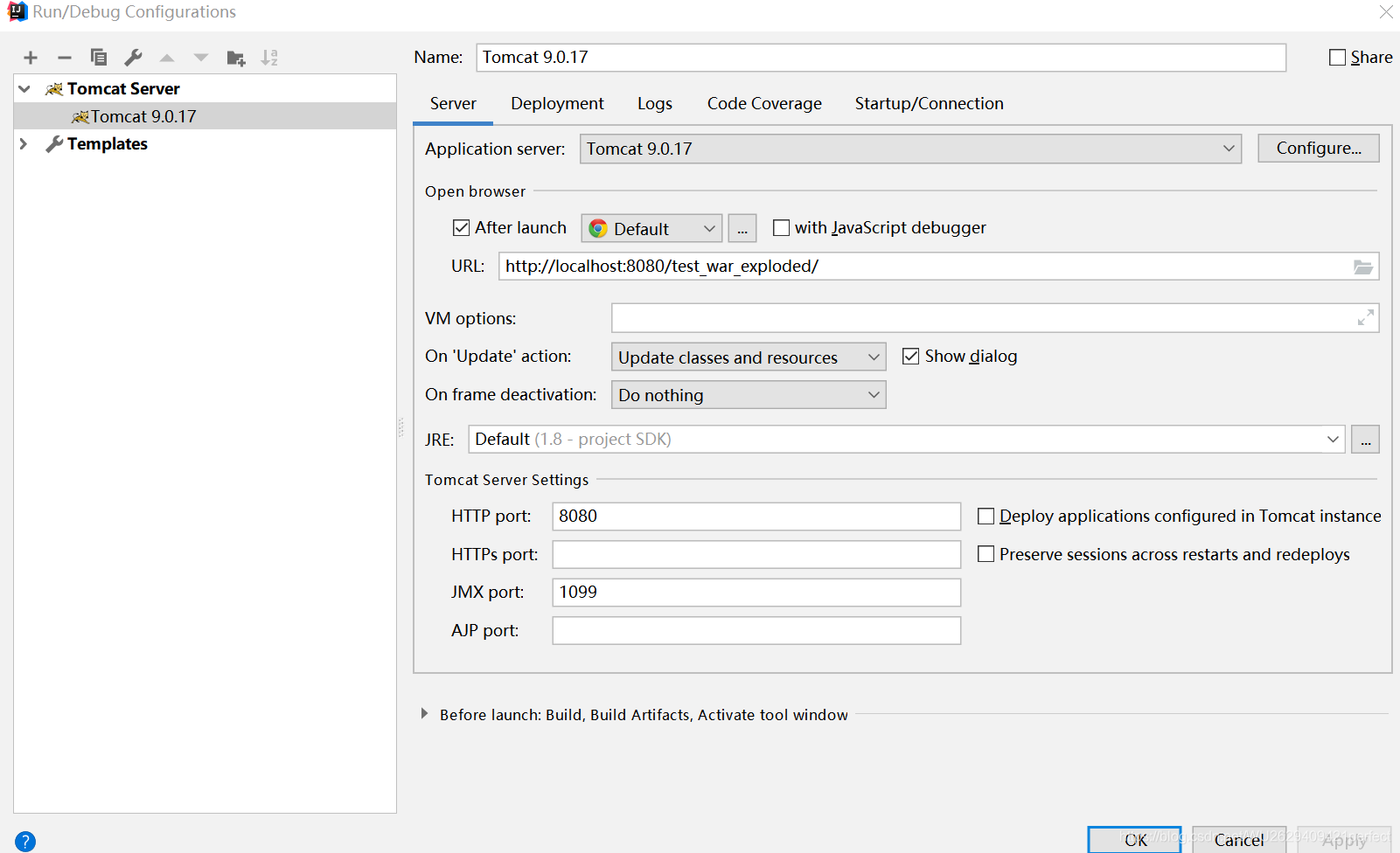
Task: Enable Preserve sessions across restarts and redeploys
Action: 986,554
